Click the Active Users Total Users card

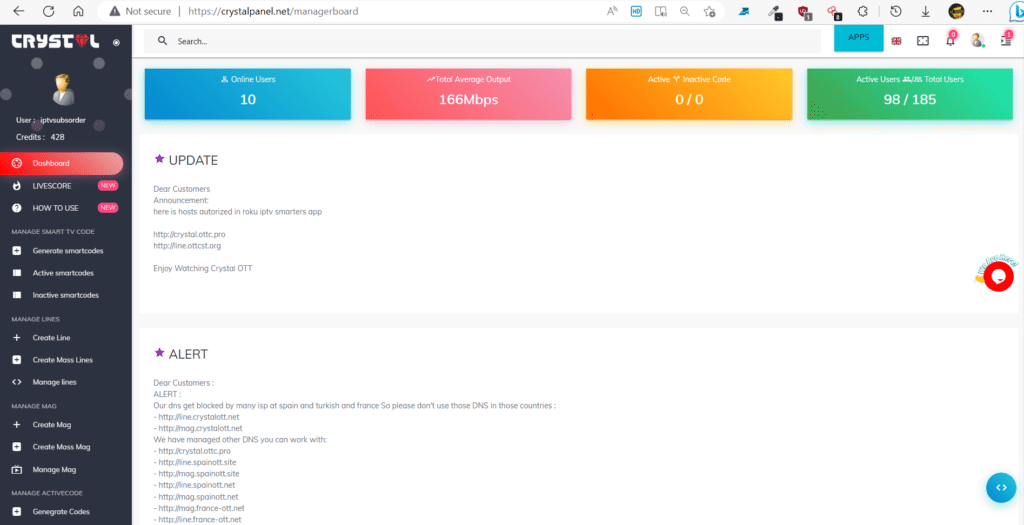pos(910,94)
